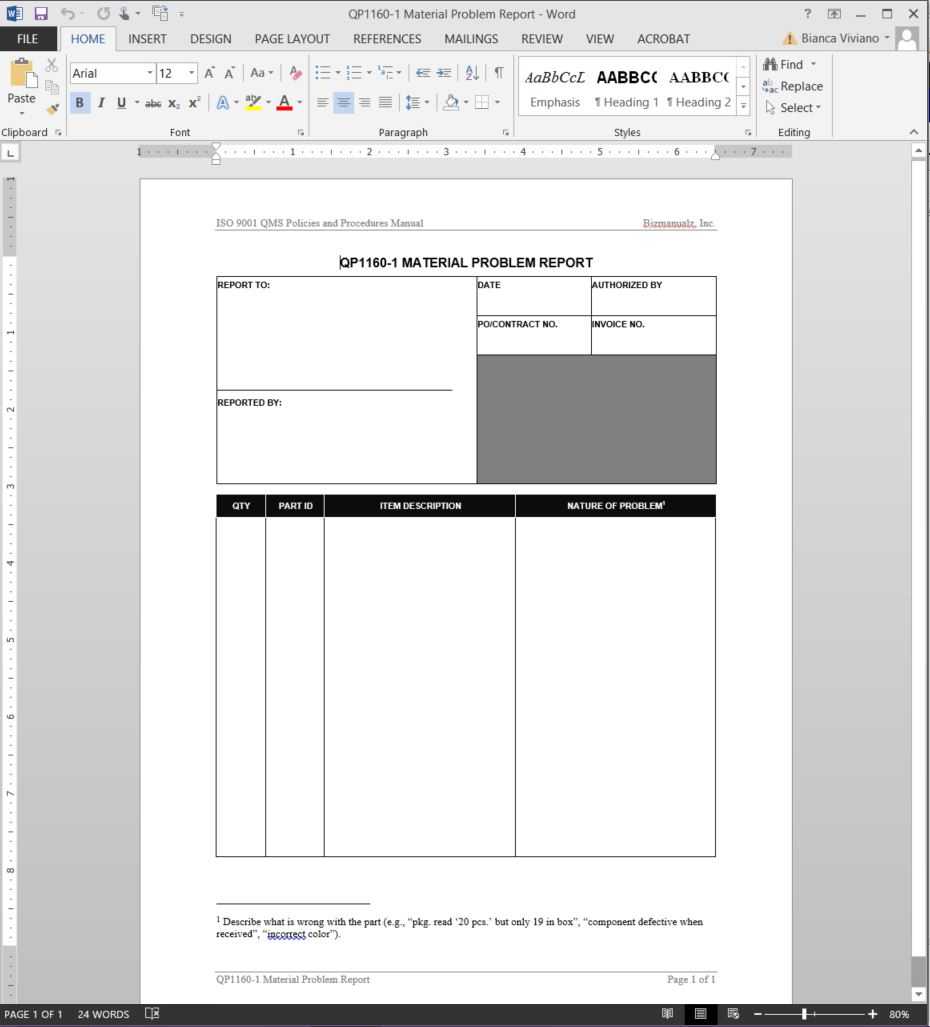Toggle Underline formatting
The width and height of the screenshot is (930, 1027).
121,103
